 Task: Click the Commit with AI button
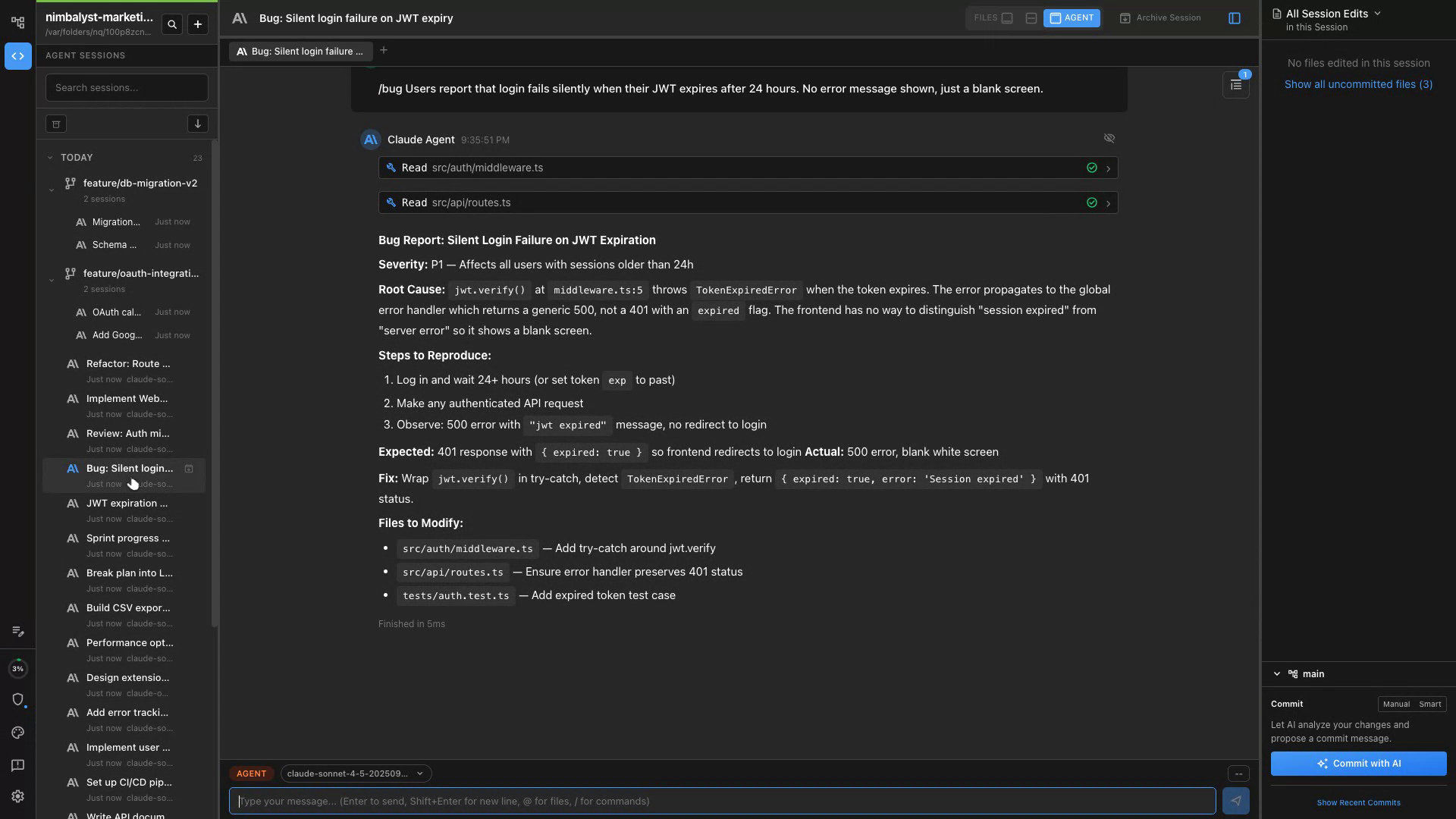coord(1358,764)
